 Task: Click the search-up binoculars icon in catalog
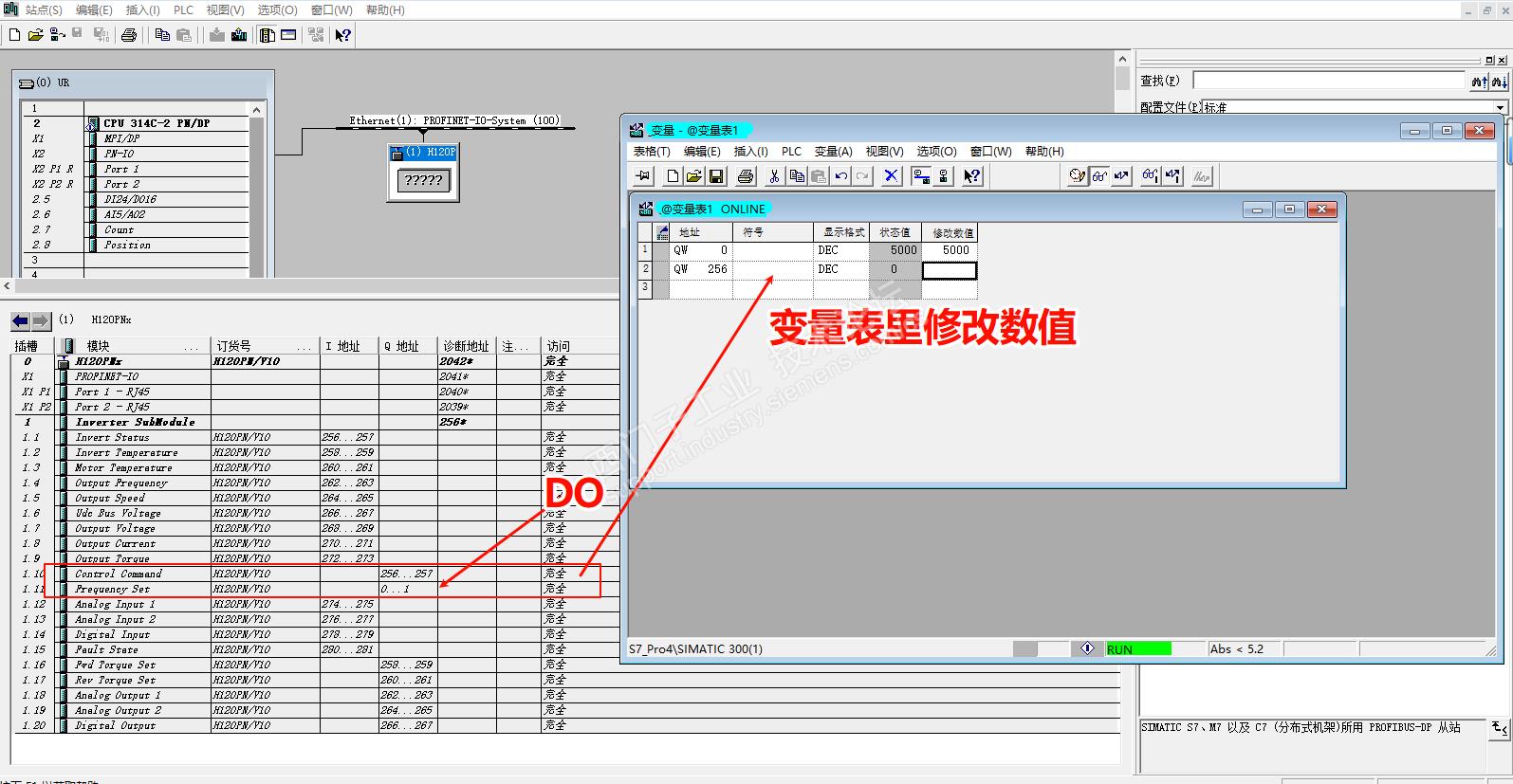(1480, 82)
